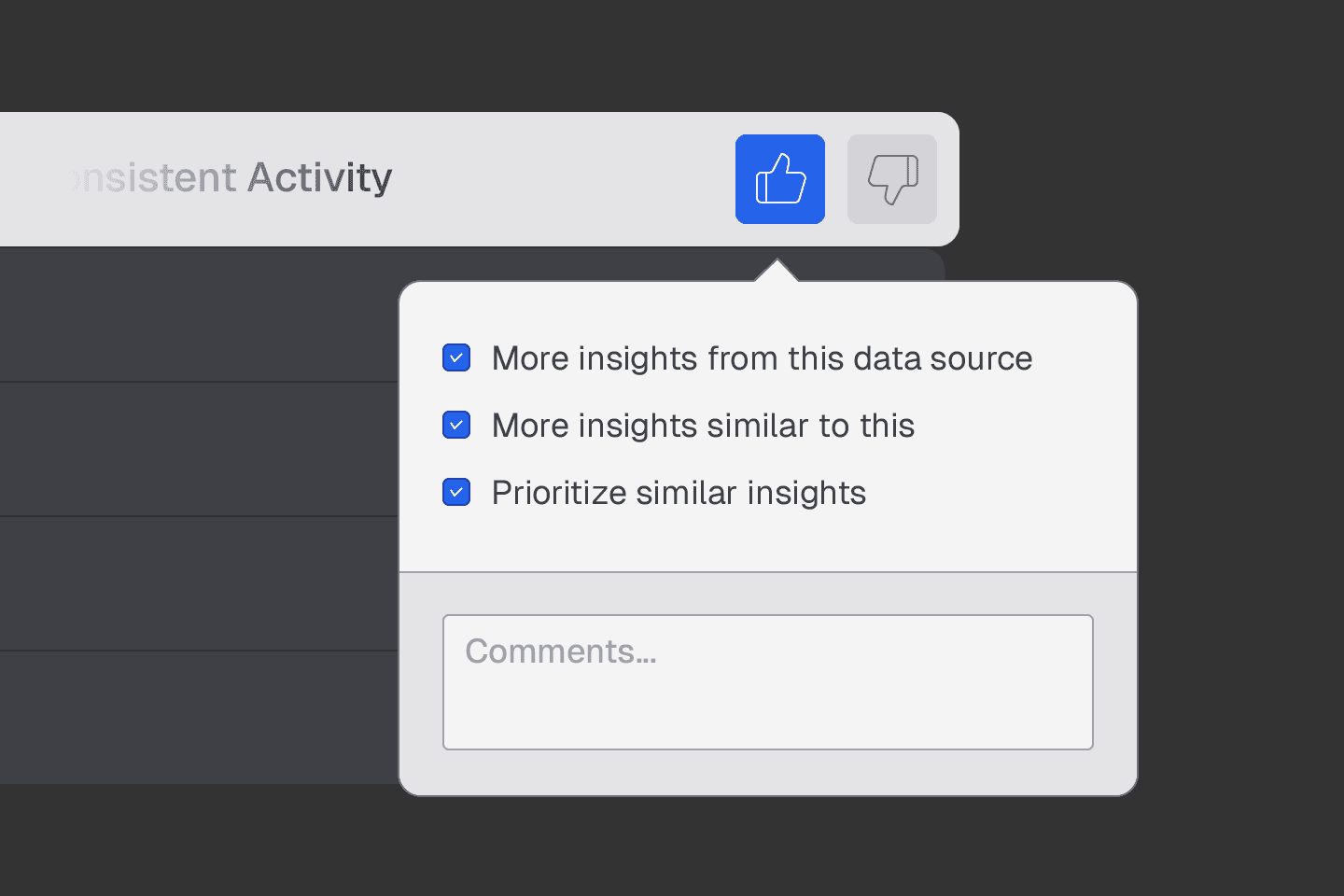Focus the Comments text field

pos(767,681)
